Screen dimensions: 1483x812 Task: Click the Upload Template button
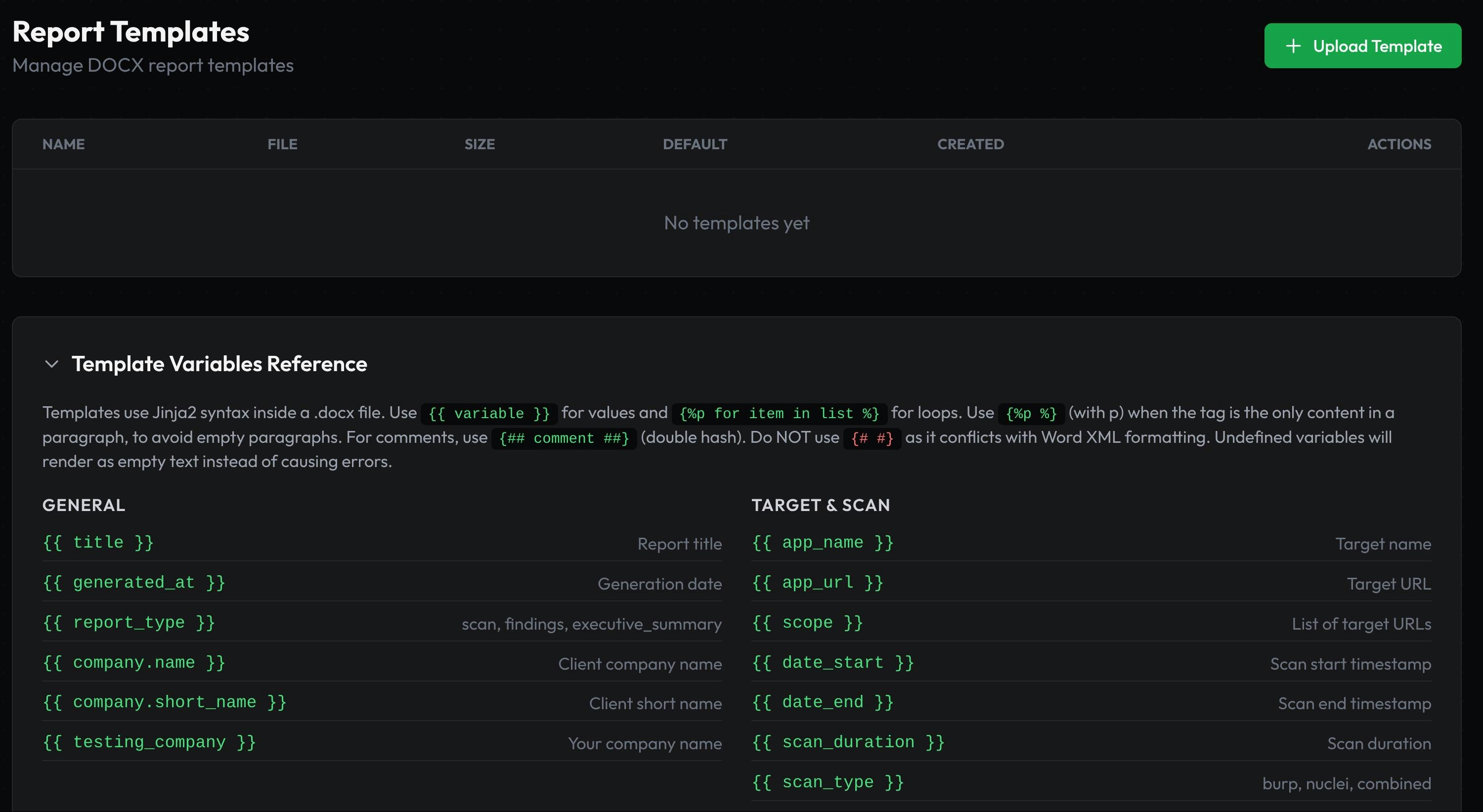1362,45
